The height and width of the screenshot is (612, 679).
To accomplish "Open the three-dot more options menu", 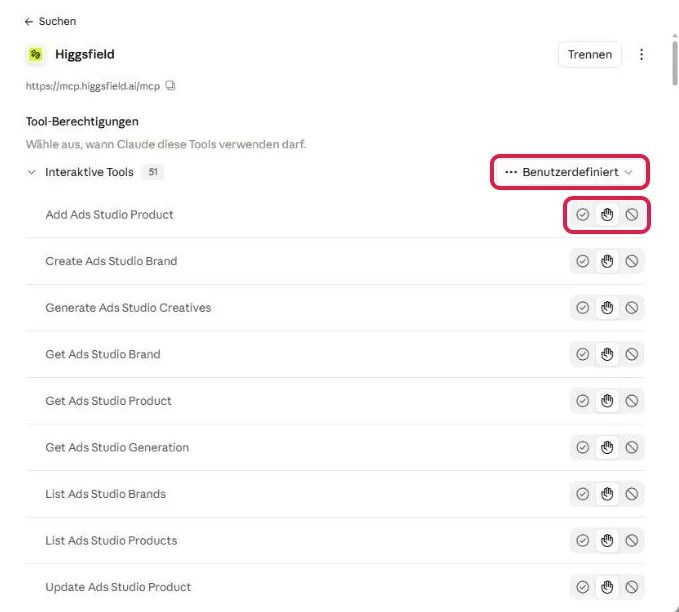I will [x=641, y=55].
